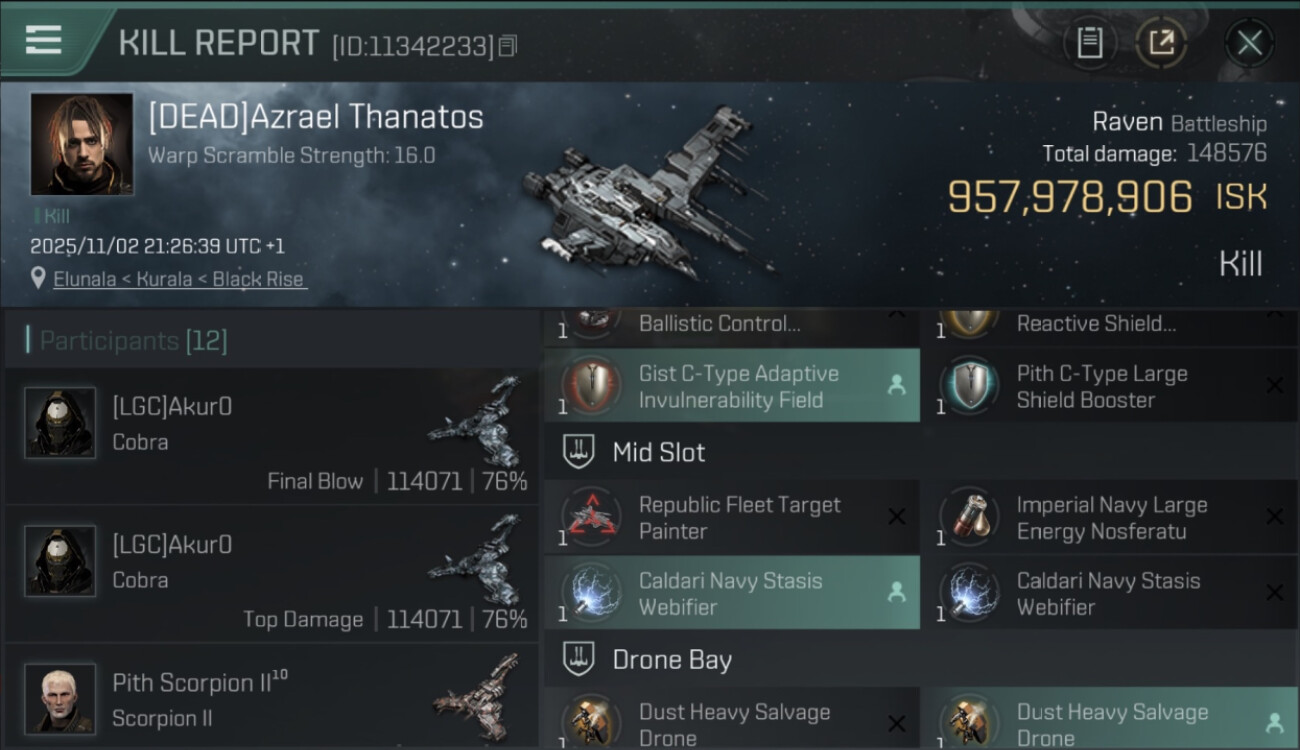Close the Kill Report window
1300x750 pixels.
click(x=1249, y=42)
